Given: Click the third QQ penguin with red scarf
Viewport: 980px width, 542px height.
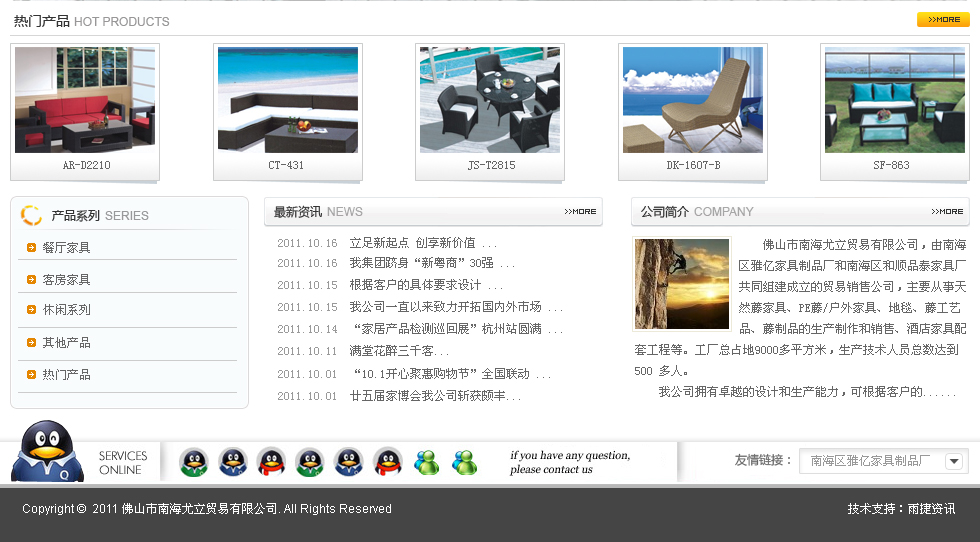Looking at the screenshot, I should pyautogui.click(x=271, y=462).
